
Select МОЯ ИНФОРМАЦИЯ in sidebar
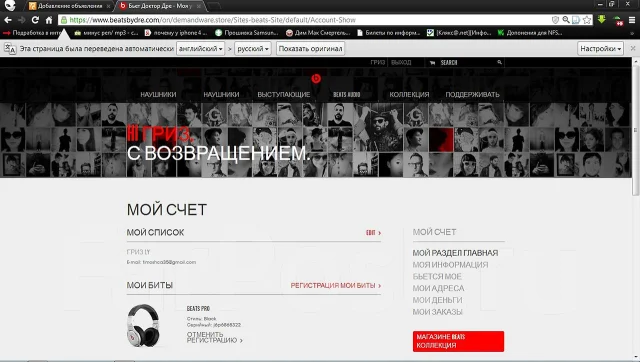click(450, 265)
